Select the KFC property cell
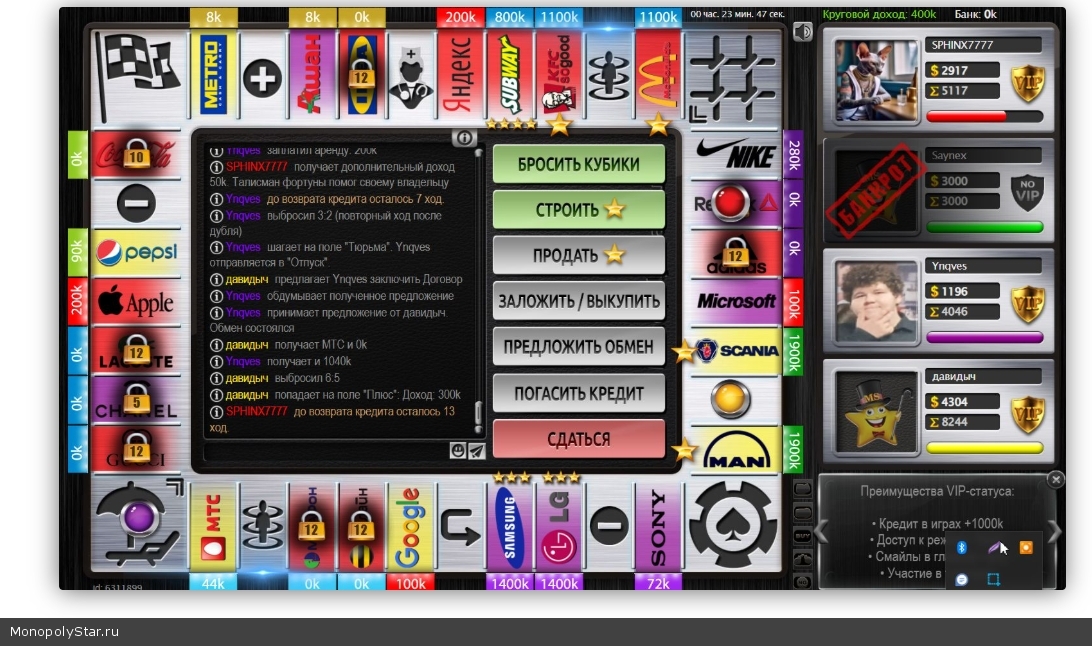This screenshot has width=1092, height=646. [559, 75]
